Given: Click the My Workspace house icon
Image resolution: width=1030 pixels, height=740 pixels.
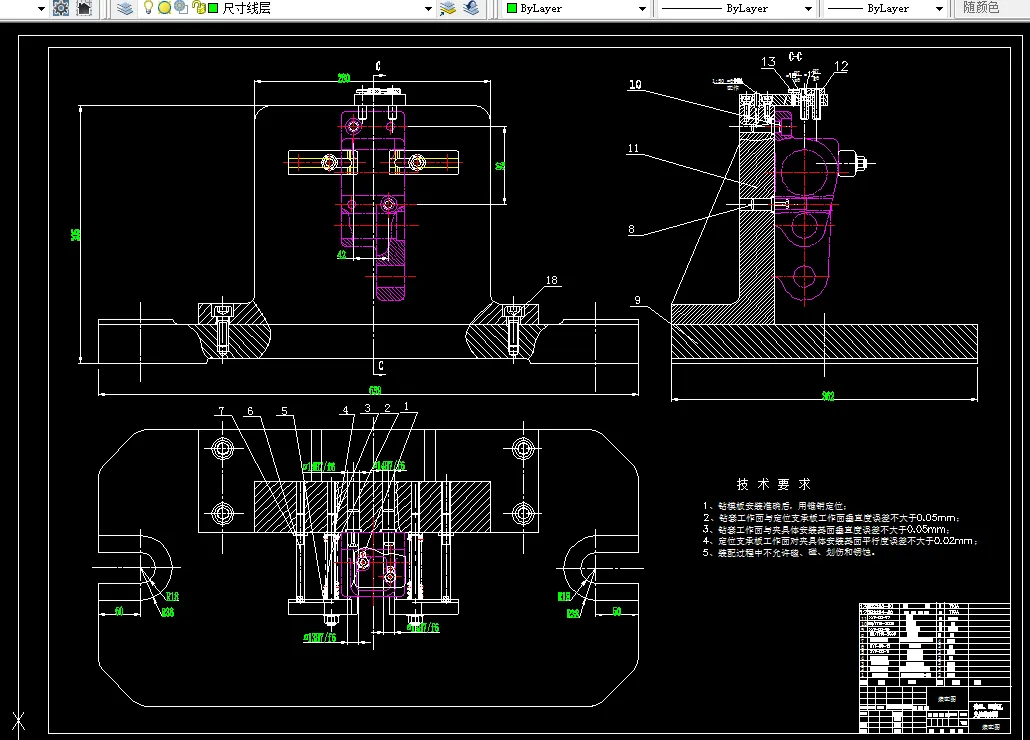Looking at the screenshot, I should point(84,9).
